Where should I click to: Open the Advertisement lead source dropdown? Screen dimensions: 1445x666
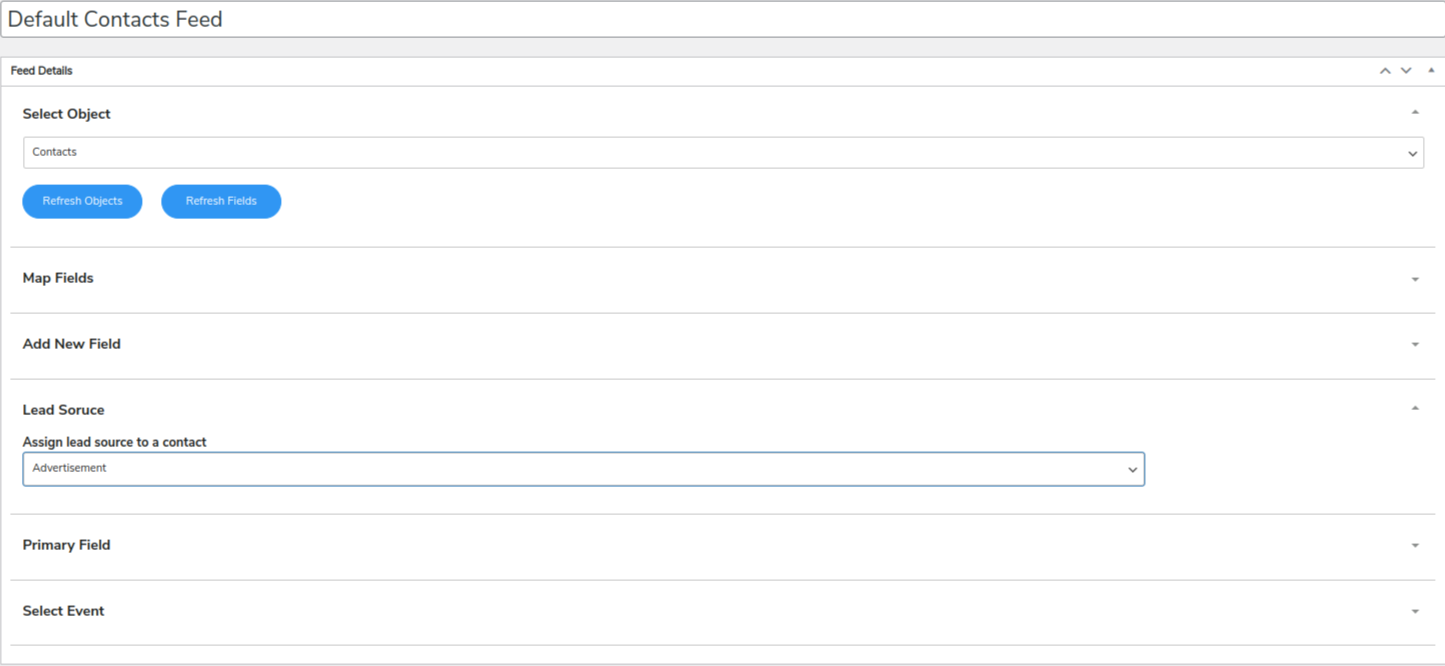click(x=583, y=468)
